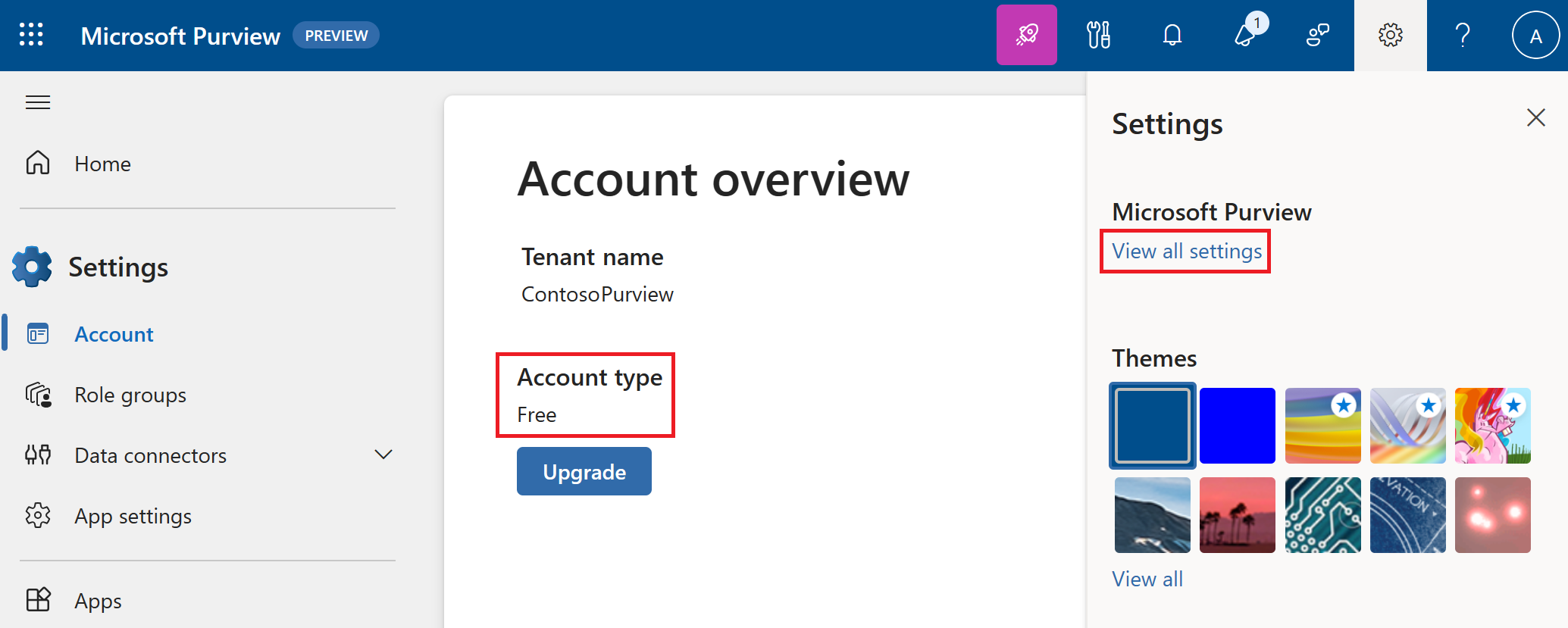Collapse the navigation hamburger menu
1568x628 pixels.
38,102
